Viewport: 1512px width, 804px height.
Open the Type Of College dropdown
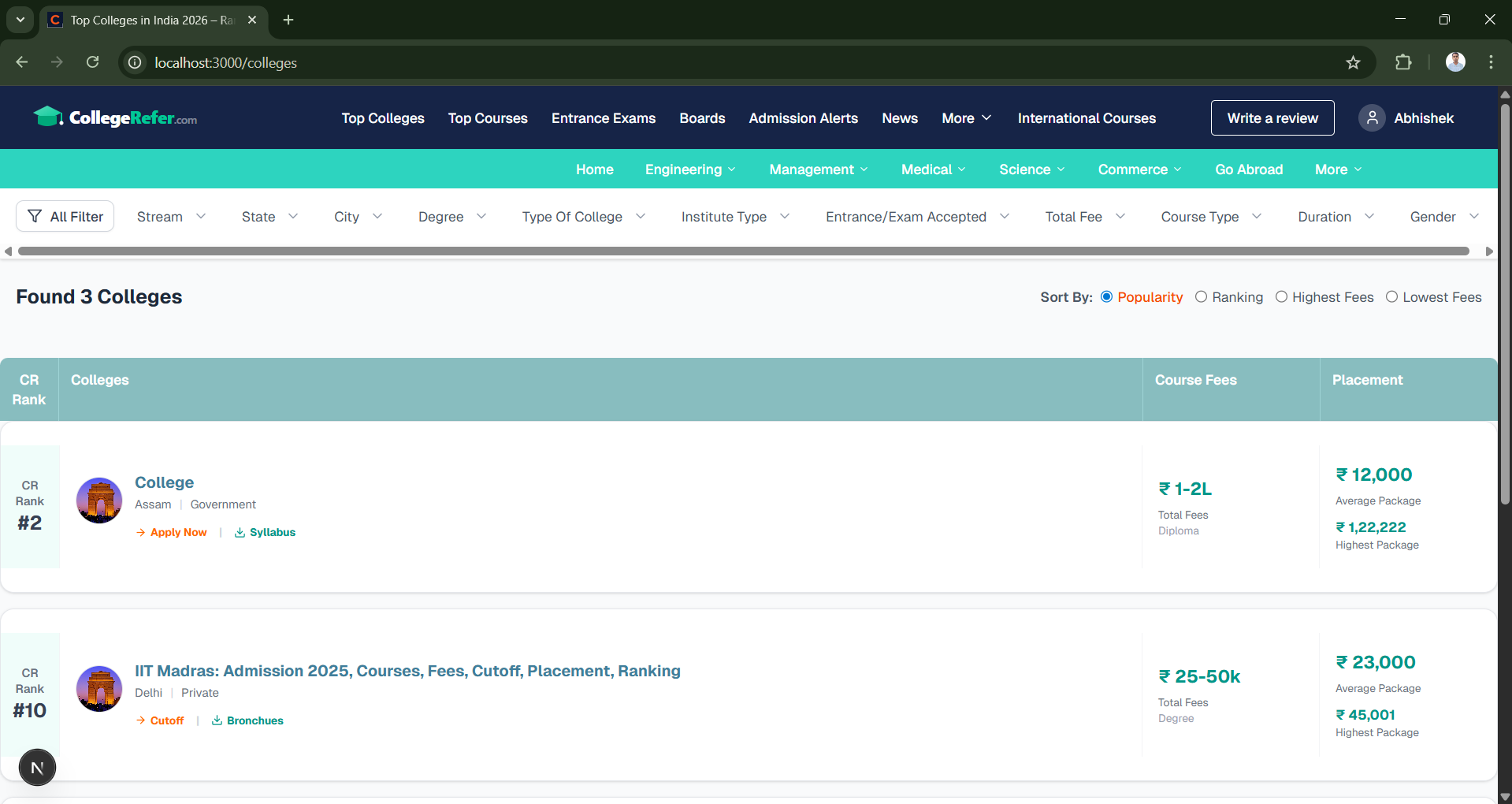(583, 217)
